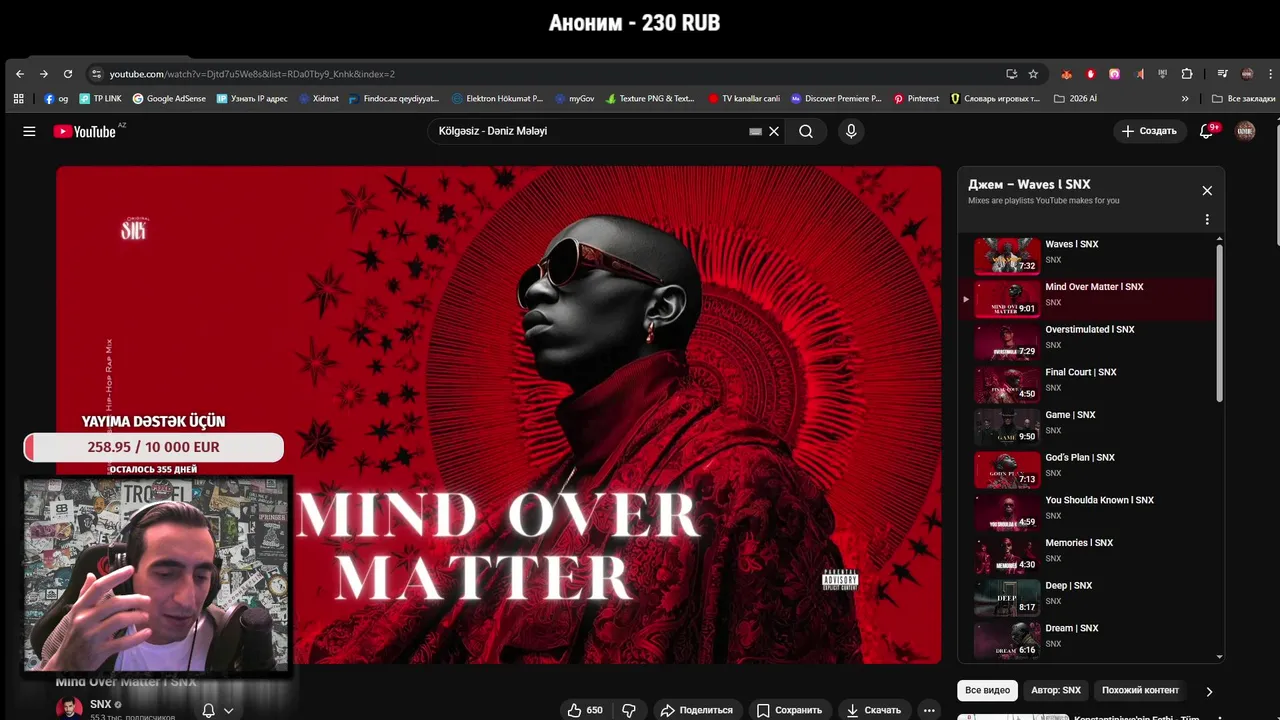
Task: Show more bookmarks with the chevron
Action: 1185,99
